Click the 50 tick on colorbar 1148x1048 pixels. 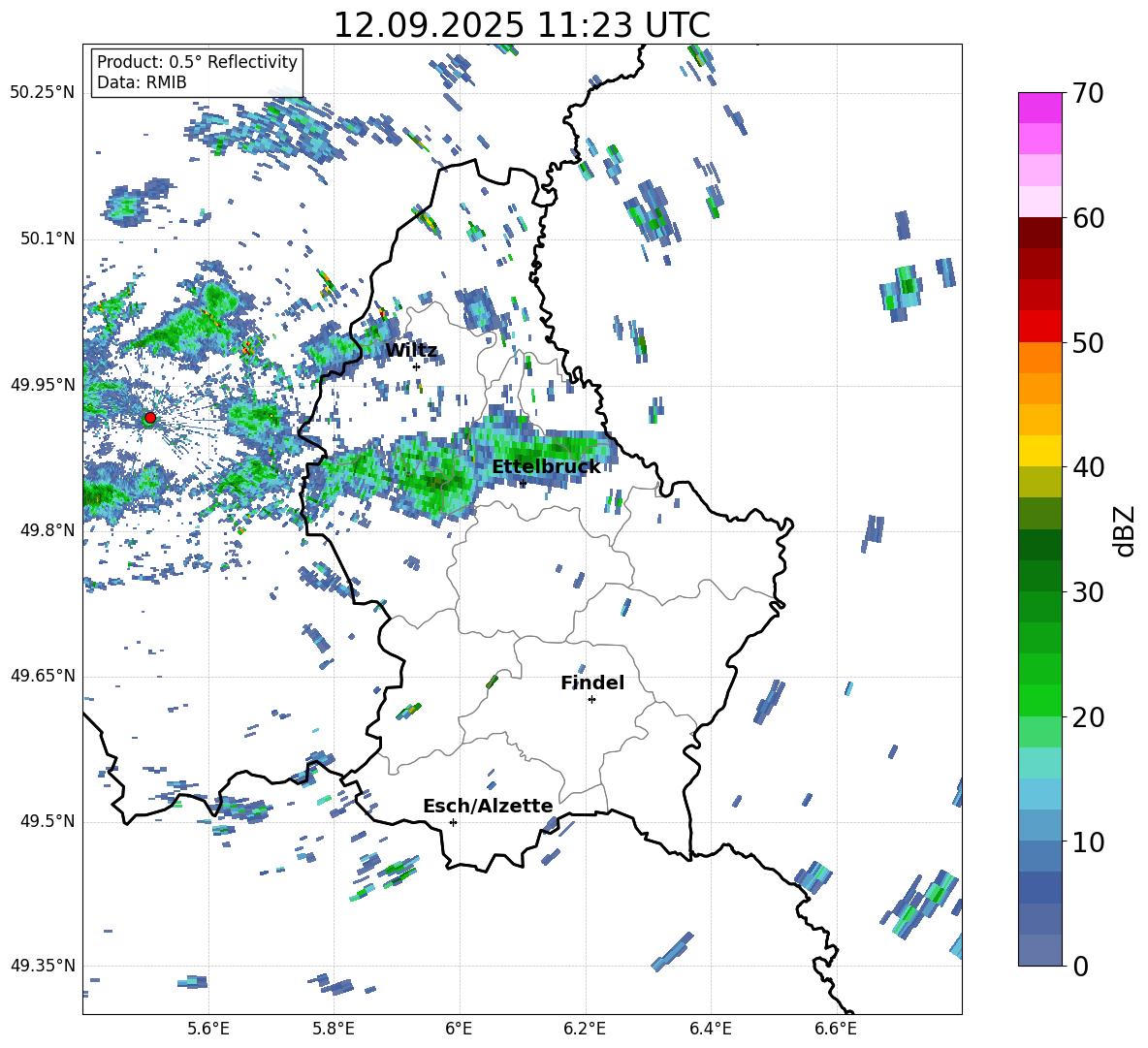1088,342
